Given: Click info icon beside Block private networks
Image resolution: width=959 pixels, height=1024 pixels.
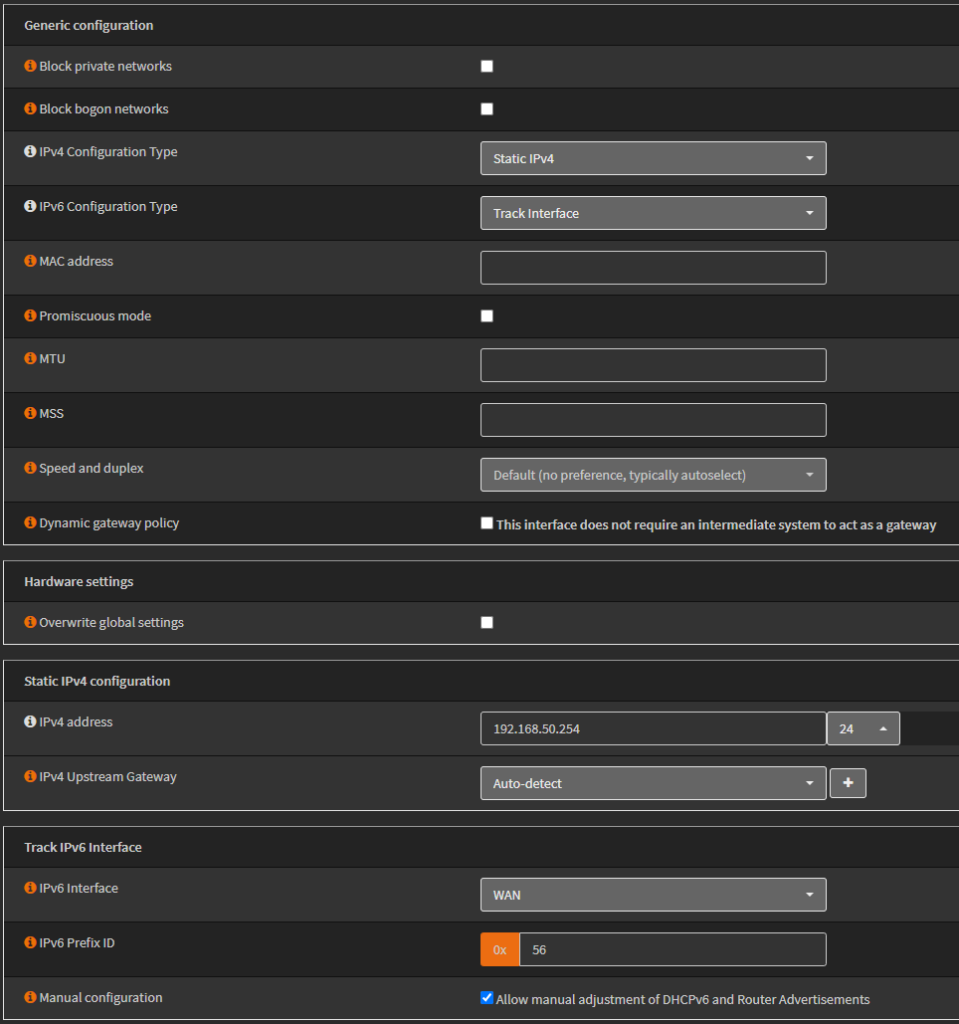Looking at the screenshot, I should pyautogui.click(x=30, y=67).
